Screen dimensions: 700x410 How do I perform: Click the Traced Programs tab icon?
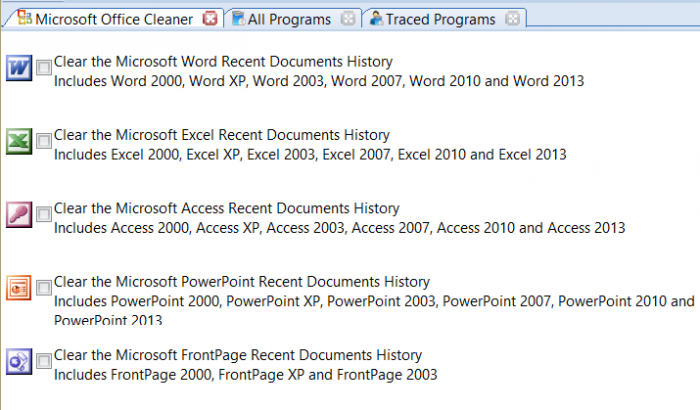coord(376,18)
